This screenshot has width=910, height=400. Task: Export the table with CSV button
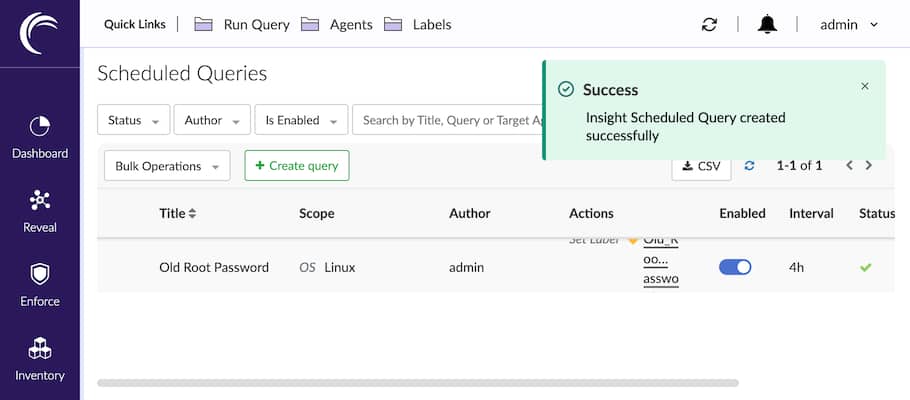click(701, 166)
